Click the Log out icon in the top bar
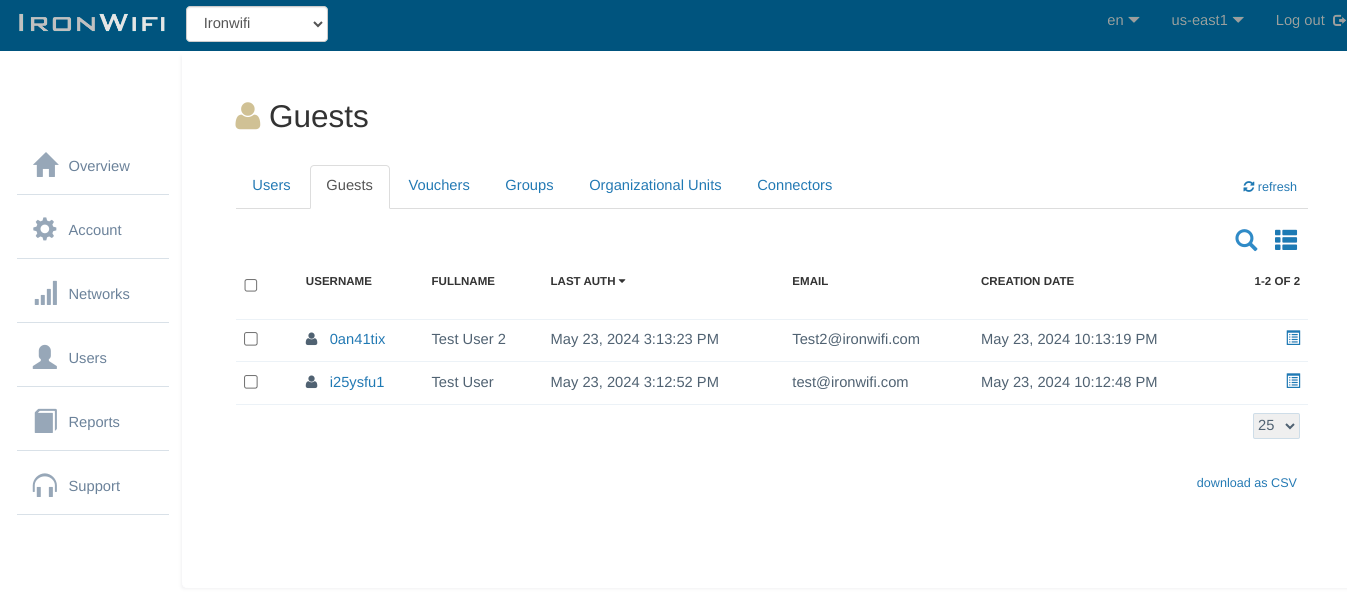Viewport: 1347px width, 595px height. click(x=1338, y=20)
